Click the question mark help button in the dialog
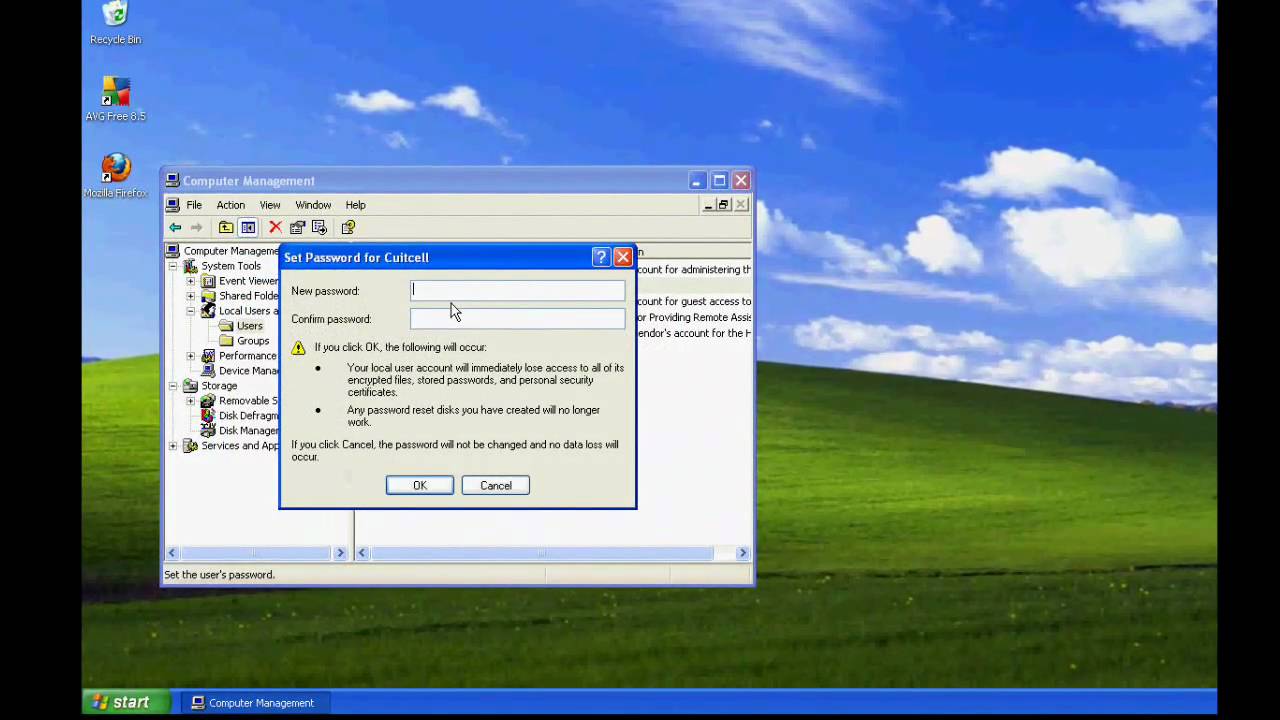 (x=601, y=257)
